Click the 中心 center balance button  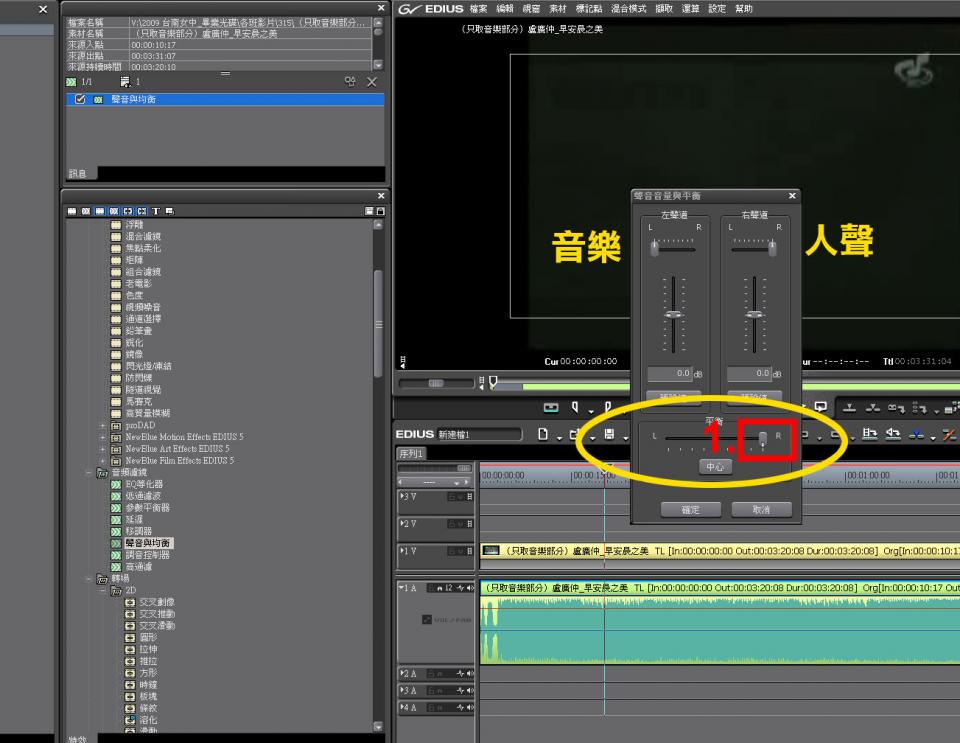tap(714, 466)
